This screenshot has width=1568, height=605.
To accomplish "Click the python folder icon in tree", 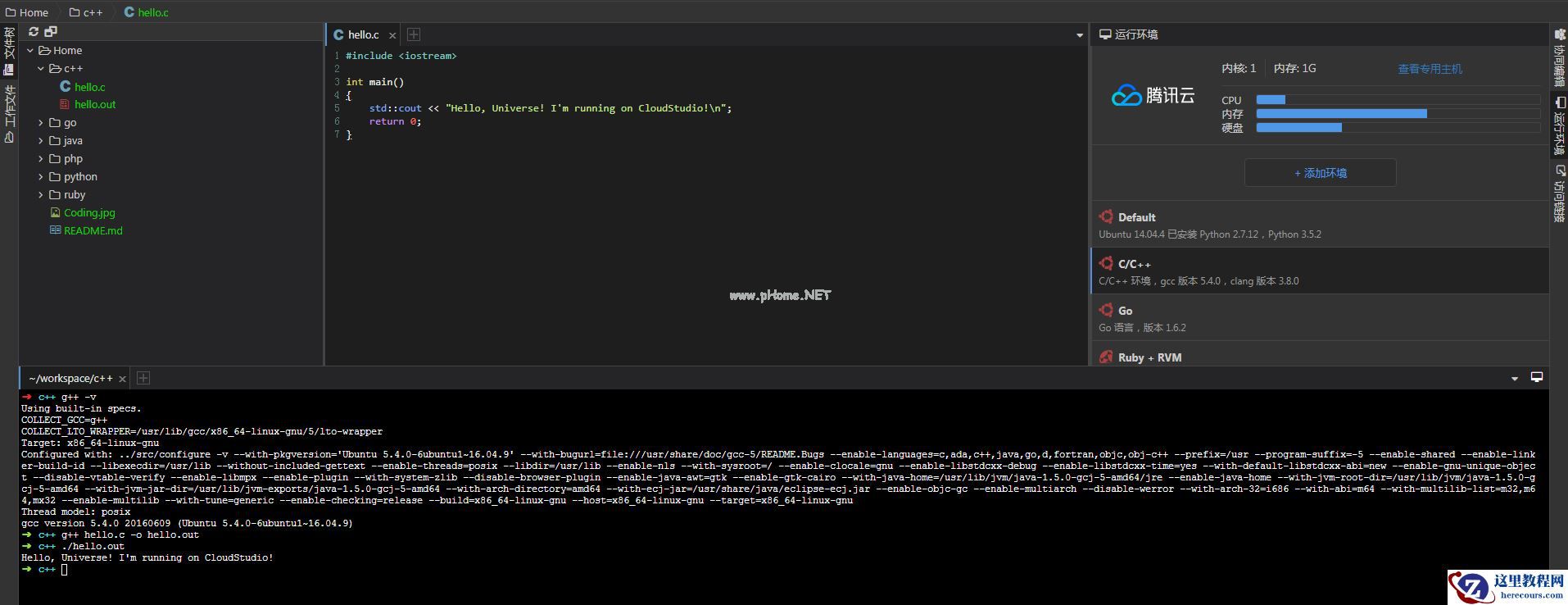I will (55, 176).
